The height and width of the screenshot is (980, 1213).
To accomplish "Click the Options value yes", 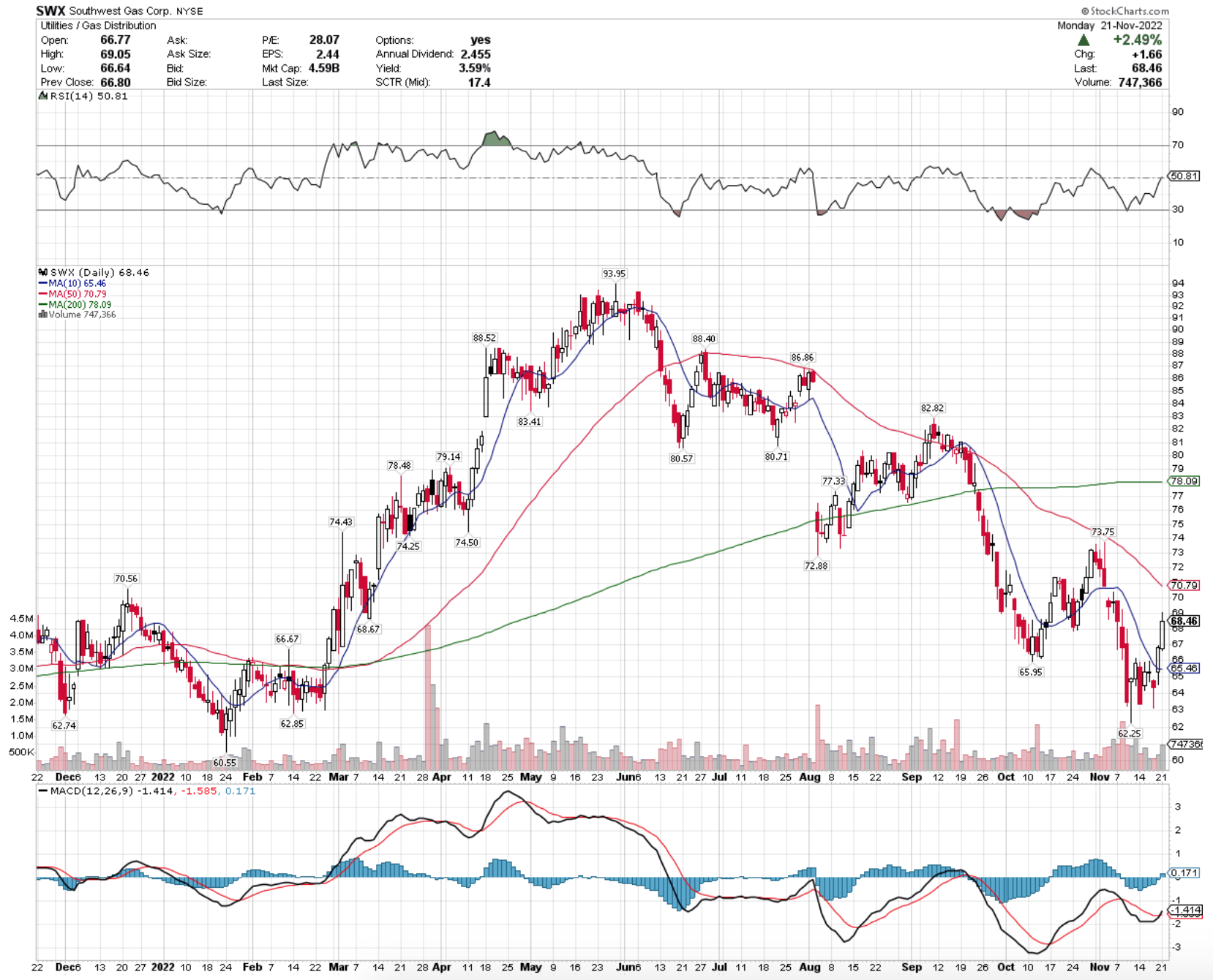I will pos(481,40).
